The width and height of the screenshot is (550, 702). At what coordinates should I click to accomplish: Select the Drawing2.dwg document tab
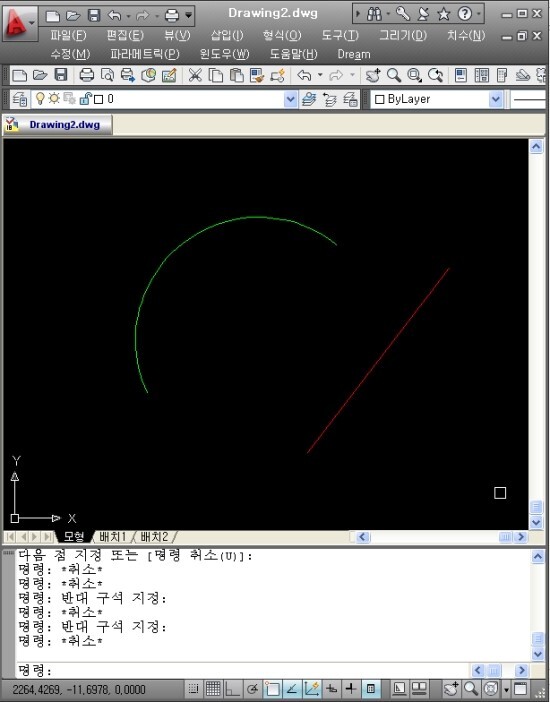(57, 124)
